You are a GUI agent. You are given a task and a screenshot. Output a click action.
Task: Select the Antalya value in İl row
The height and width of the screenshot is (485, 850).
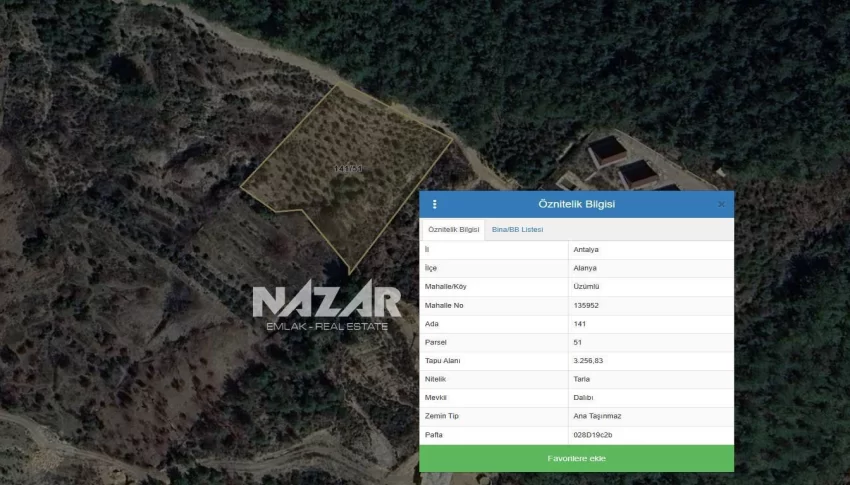pos(586,249)
